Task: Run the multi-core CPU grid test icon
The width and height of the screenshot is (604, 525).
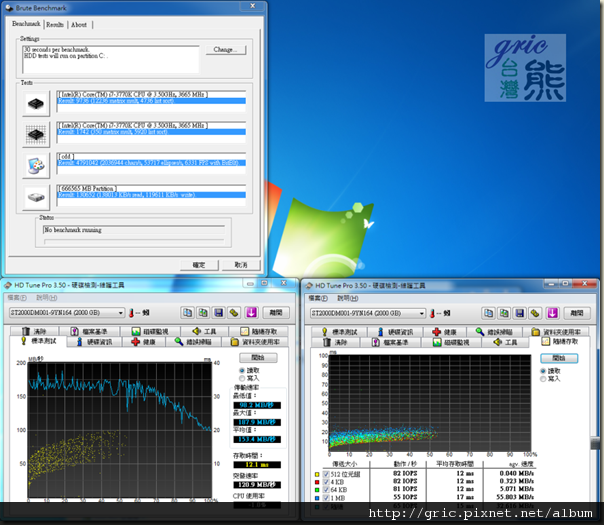Action: pyautogui.click(x=36, y=135)
